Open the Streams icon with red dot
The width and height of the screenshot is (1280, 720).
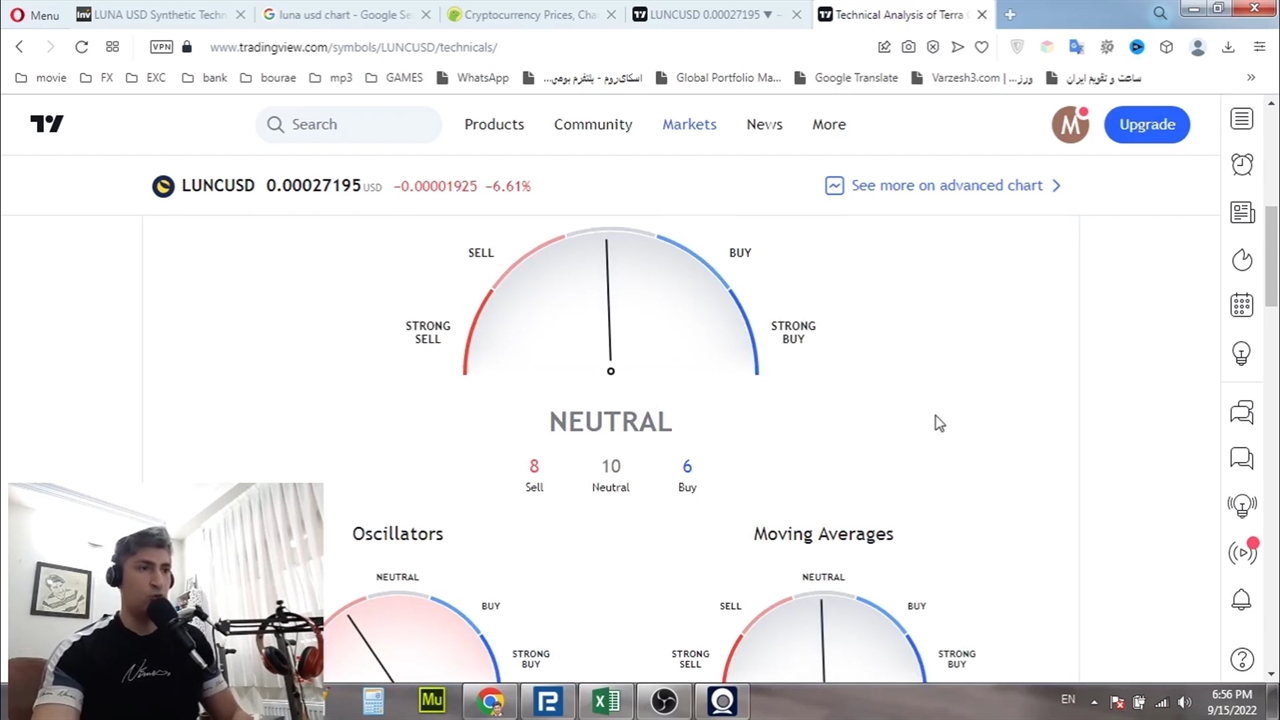pyautogui.click(x=1243, y=552)
